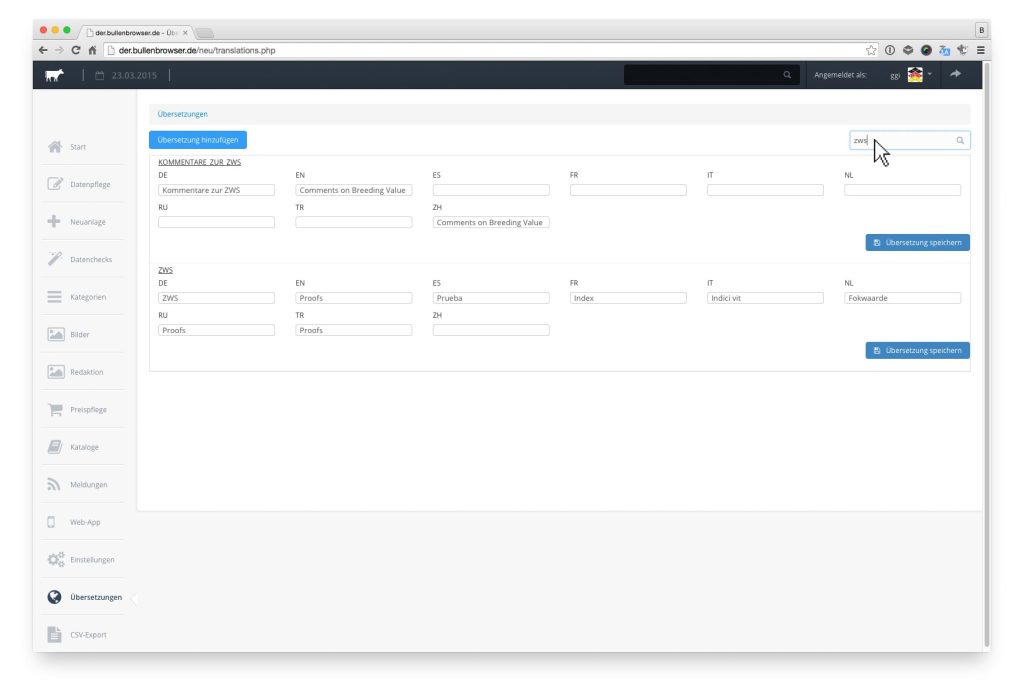
Task: Click the ES field containing Prueba
Action: (x=490, y=298)
